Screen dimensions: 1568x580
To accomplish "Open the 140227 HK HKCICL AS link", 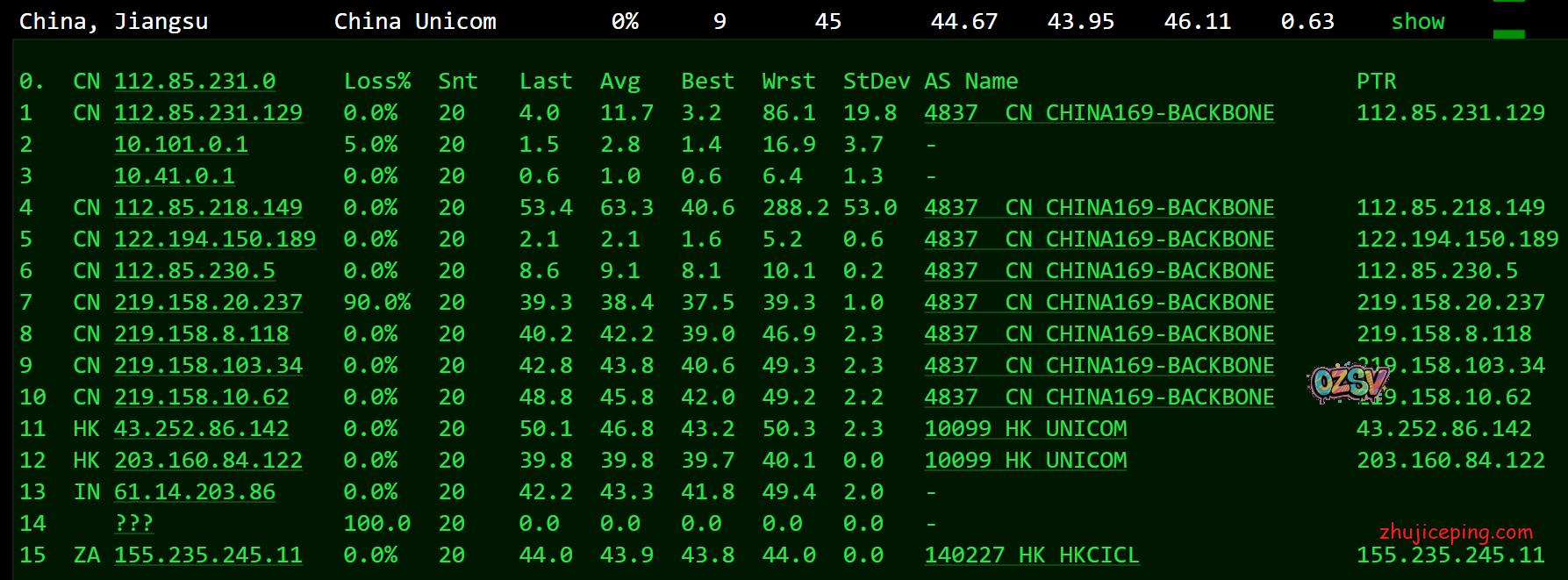I will (x=1031, y=555).
